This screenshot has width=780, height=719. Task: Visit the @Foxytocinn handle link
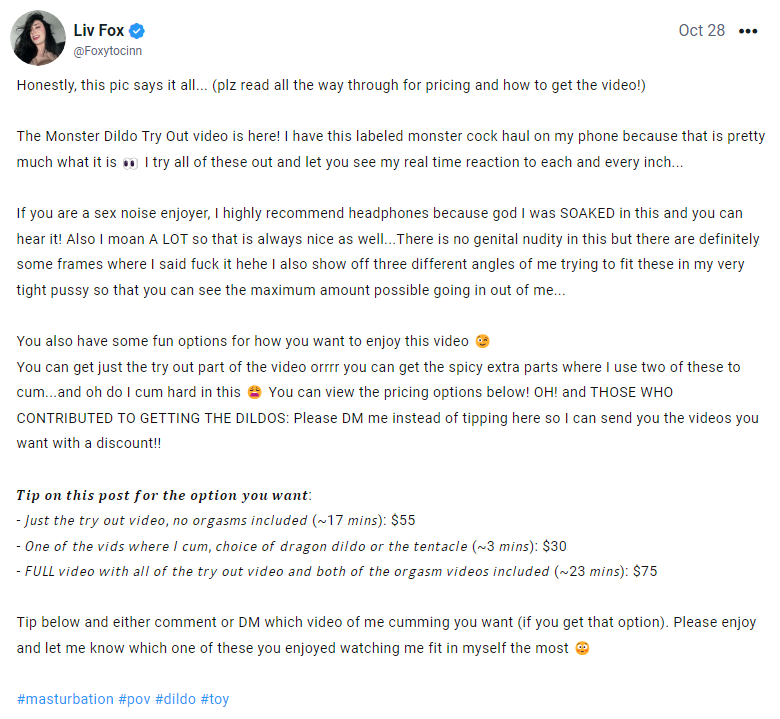pos(107,51)
